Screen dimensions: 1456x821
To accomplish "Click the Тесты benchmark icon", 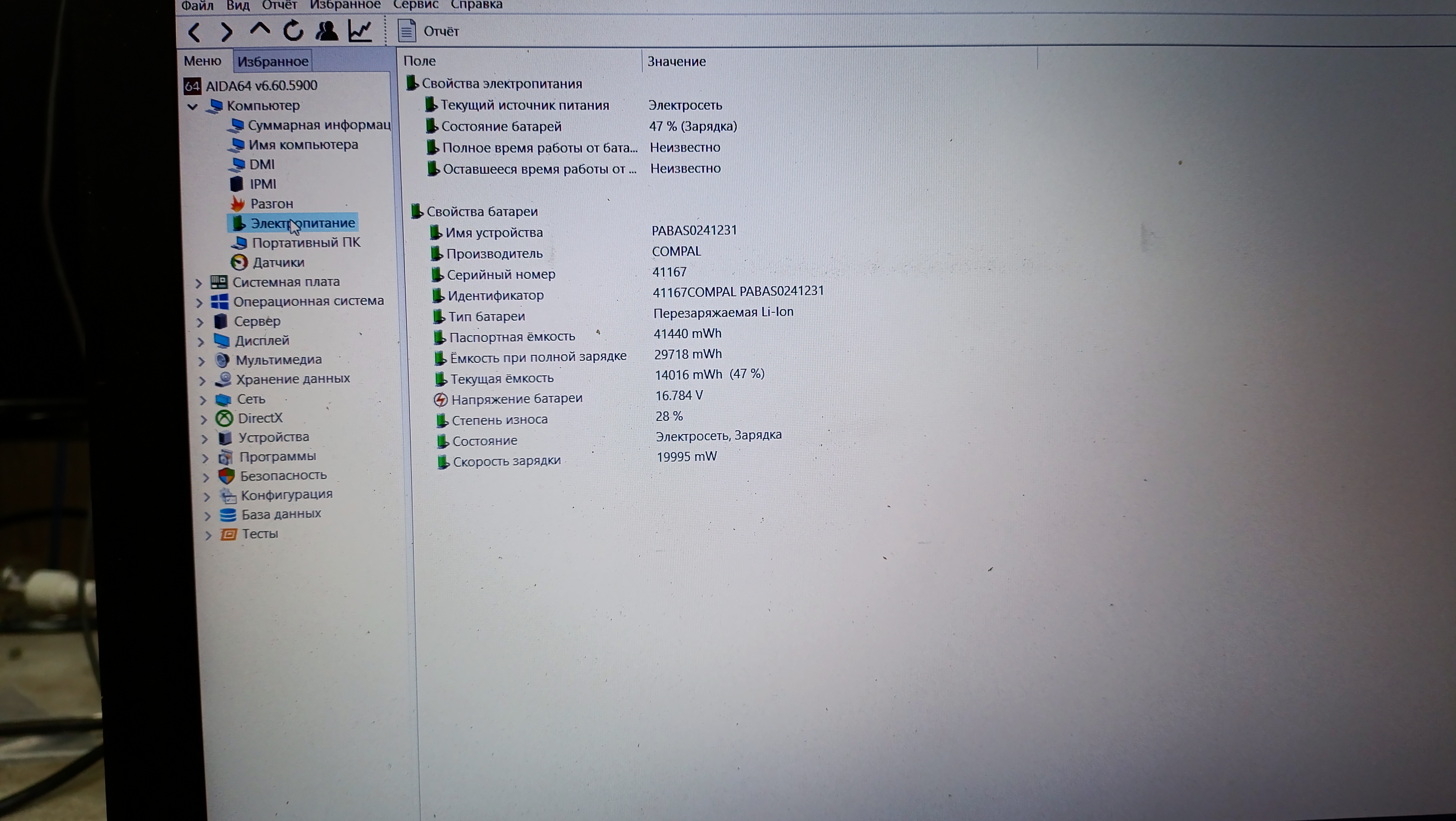I will [x=228, y=535].
